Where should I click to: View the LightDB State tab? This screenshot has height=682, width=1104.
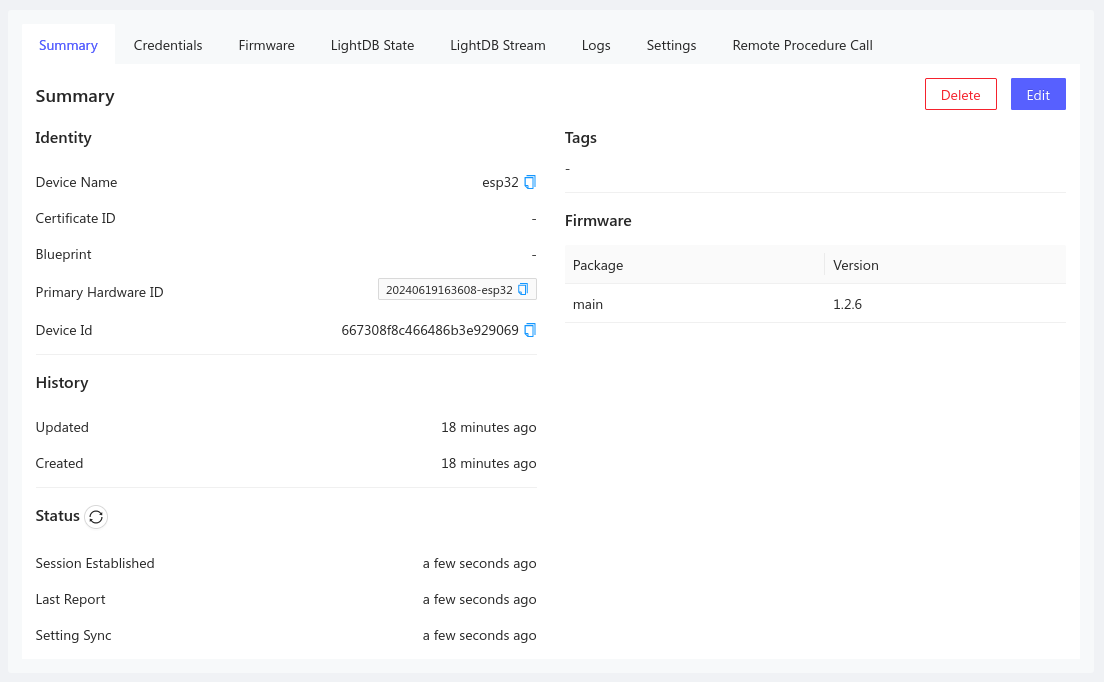click(x=372, y=45)
